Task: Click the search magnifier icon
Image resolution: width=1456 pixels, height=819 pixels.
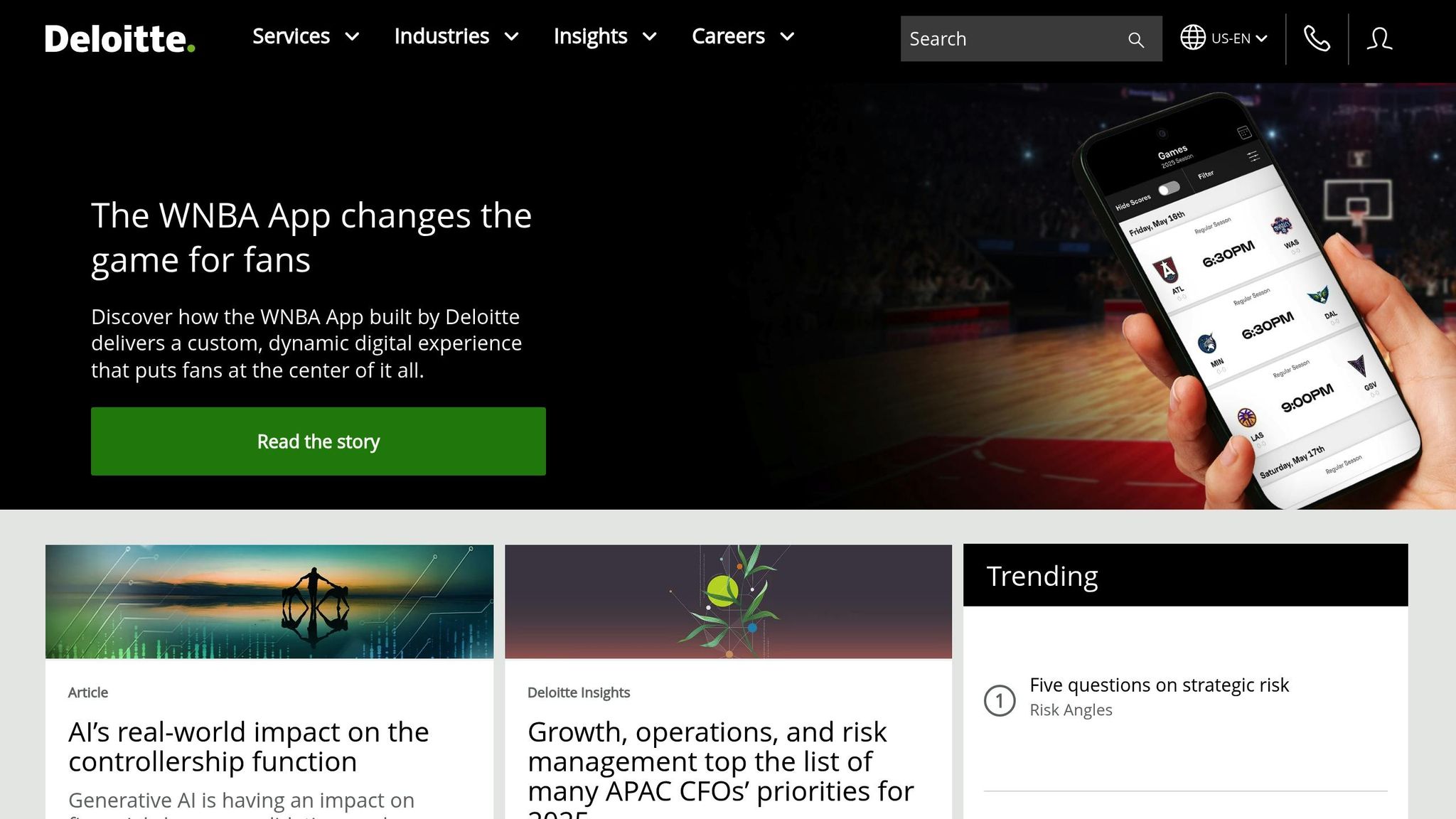Action: pos(1136,40)
